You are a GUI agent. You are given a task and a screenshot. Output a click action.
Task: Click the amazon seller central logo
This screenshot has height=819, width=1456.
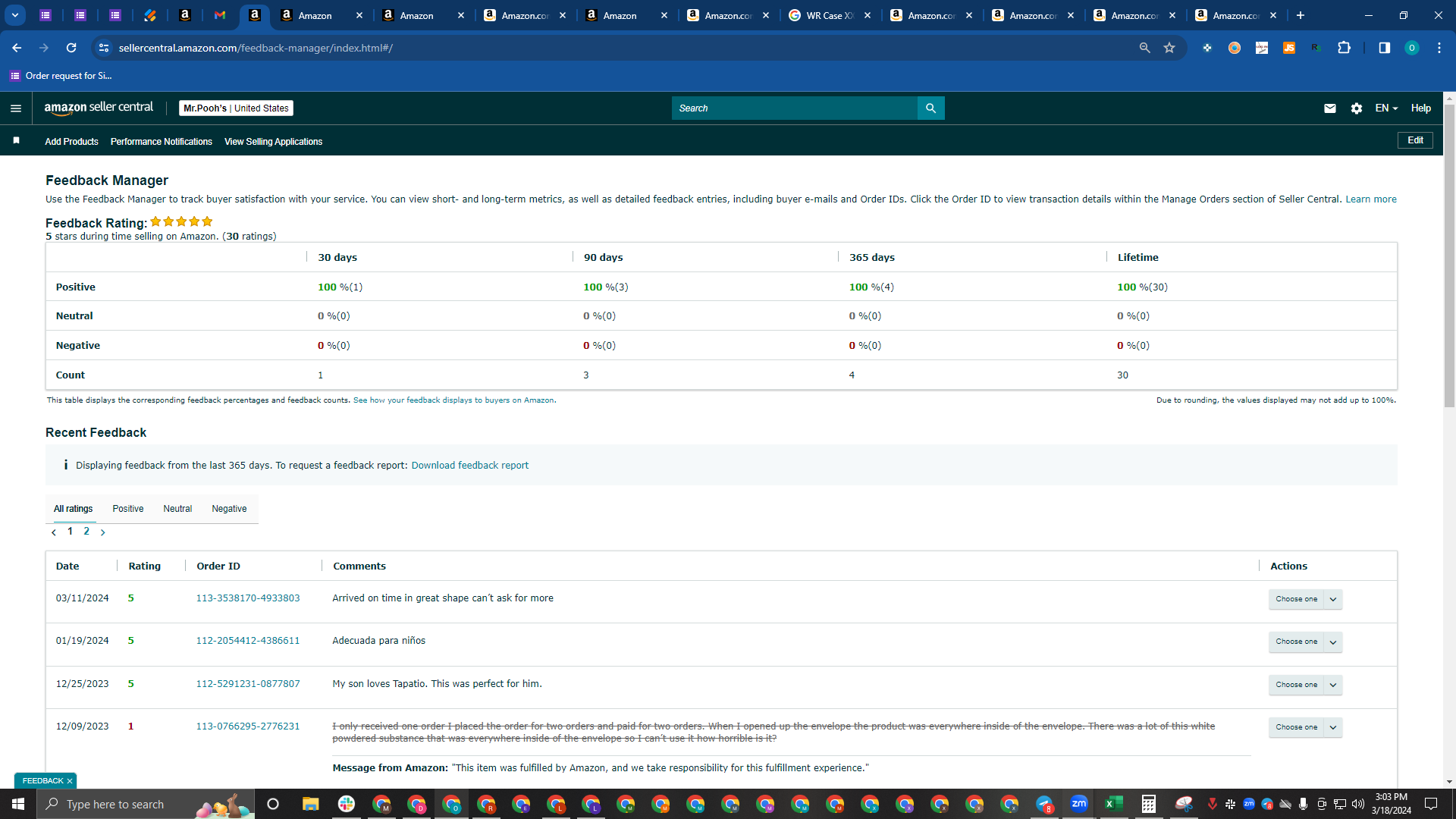99,108
